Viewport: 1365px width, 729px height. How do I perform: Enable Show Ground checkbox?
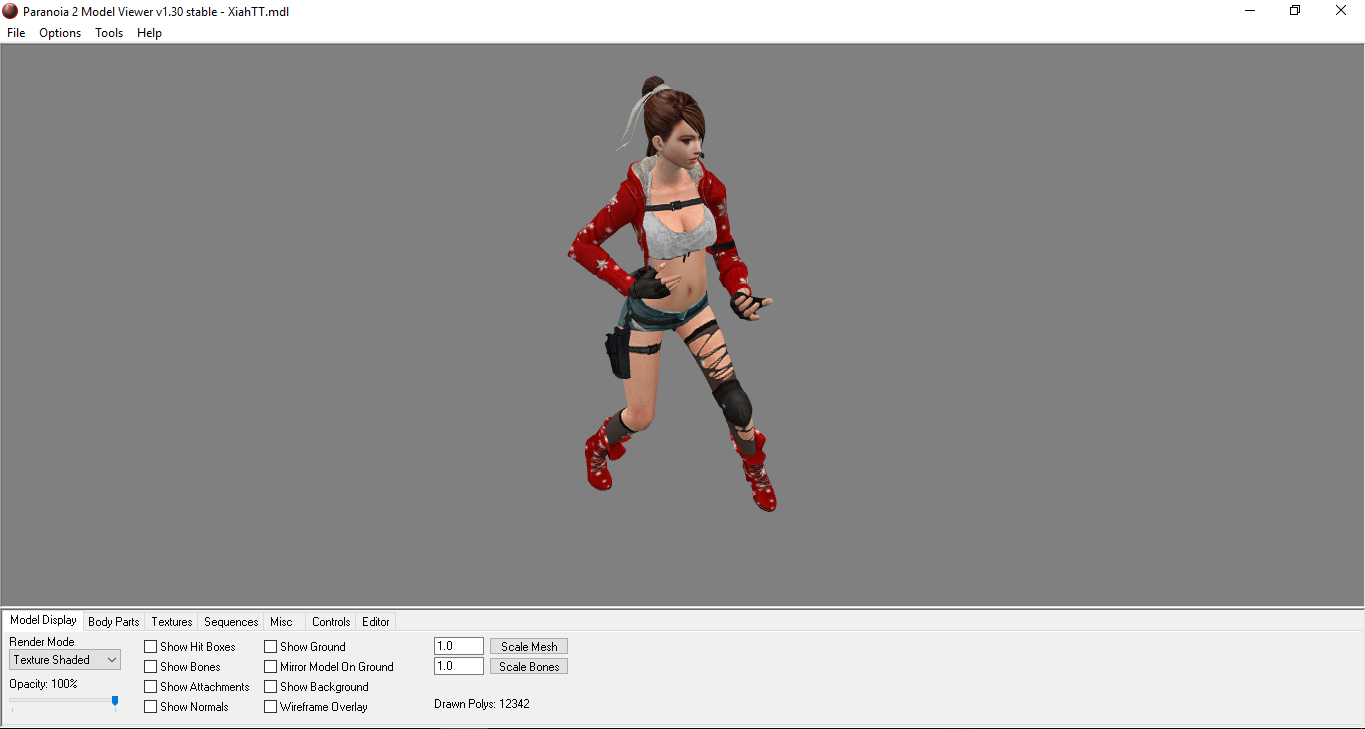coord(271,647)
